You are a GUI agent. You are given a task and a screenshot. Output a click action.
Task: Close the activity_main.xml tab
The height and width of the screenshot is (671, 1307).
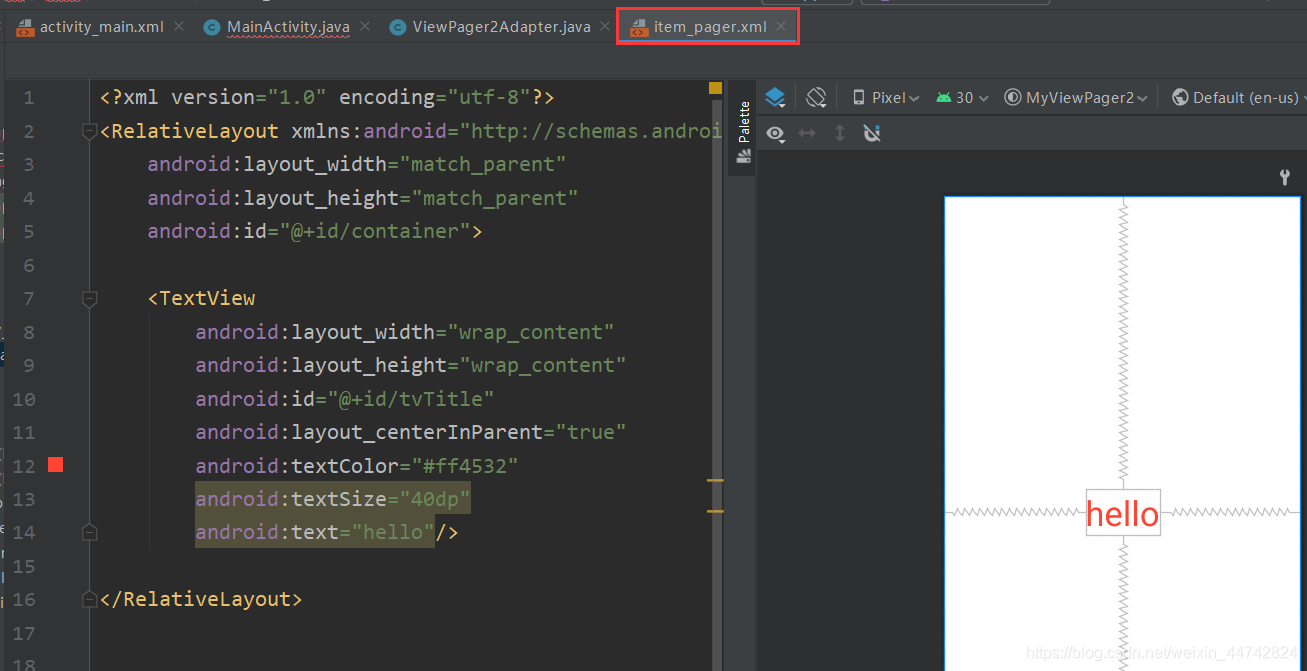179,26
